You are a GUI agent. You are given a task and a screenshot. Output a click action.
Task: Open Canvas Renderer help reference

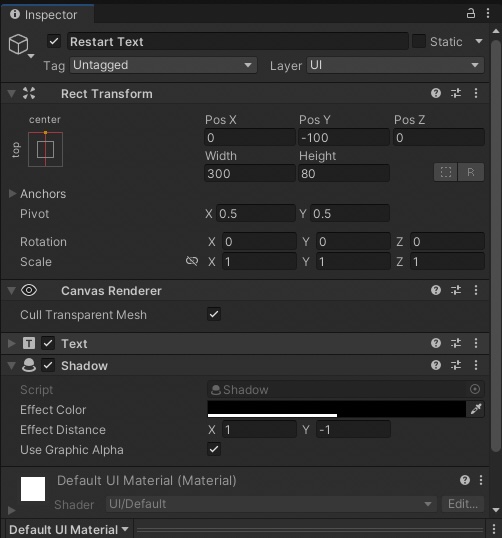click(x=436, y=290)
